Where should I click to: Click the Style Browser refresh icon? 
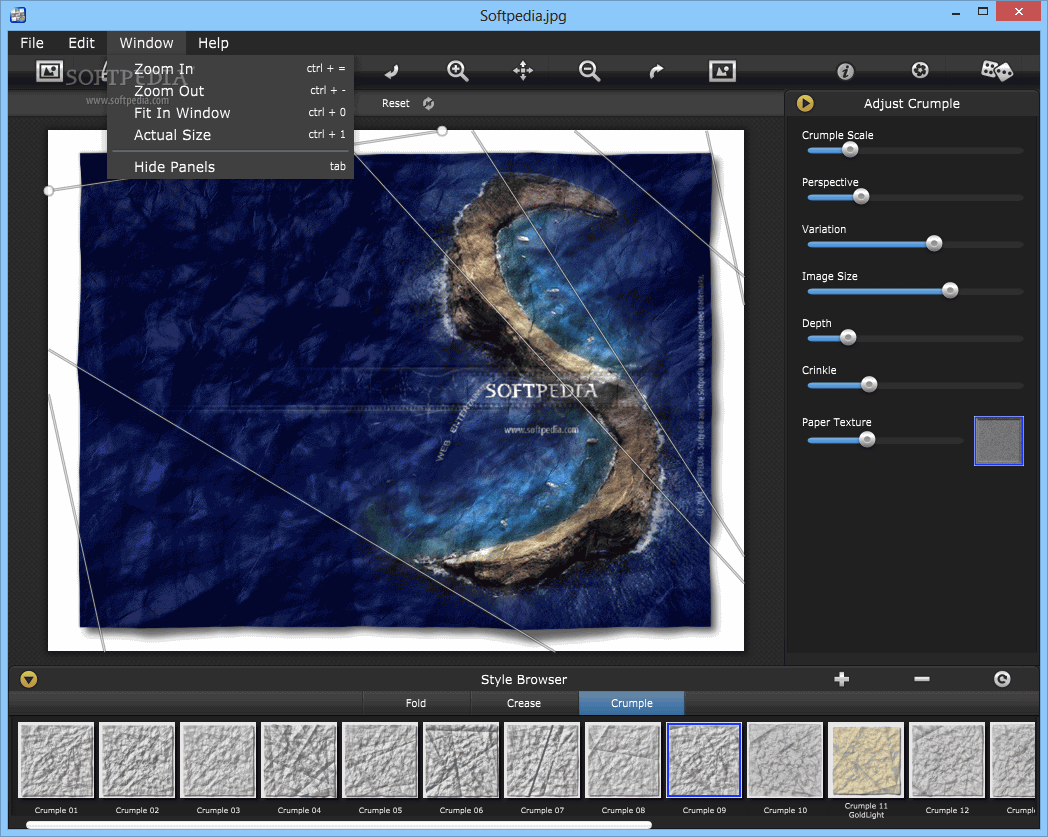coord(1002,679)
